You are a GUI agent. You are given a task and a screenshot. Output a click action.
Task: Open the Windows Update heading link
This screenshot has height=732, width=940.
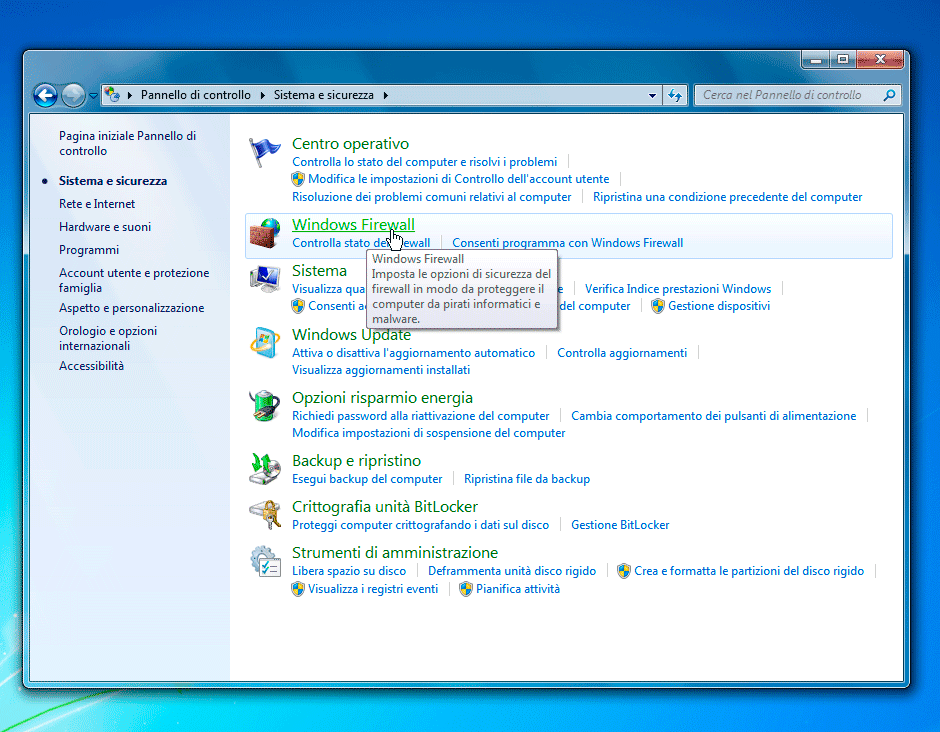click(351, 335)
